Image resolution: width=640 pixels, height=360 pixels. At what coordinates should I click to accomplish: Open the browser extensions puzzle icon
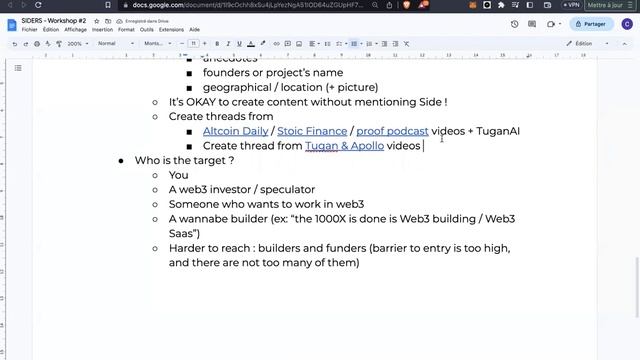[x=501, y=5]
